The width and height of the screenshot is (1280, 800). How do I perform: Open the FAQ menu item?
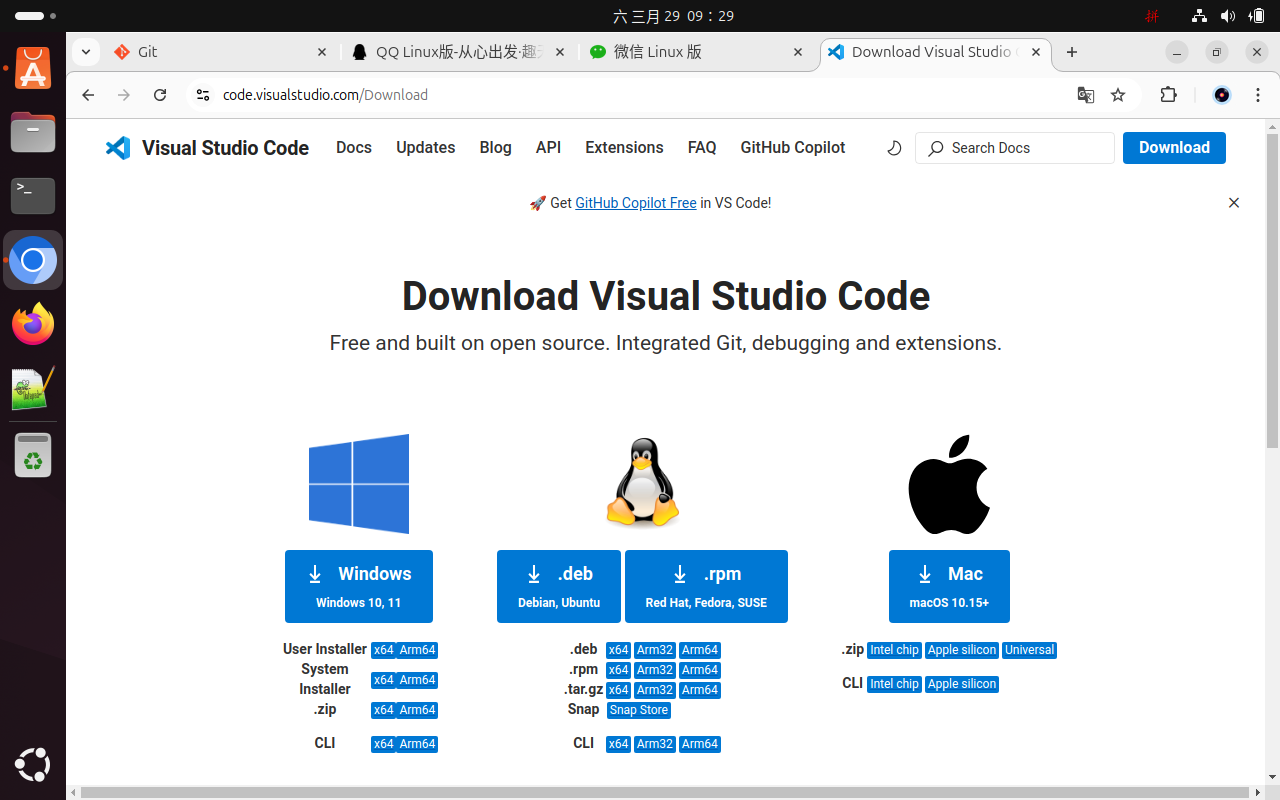[x=702, y=148]
